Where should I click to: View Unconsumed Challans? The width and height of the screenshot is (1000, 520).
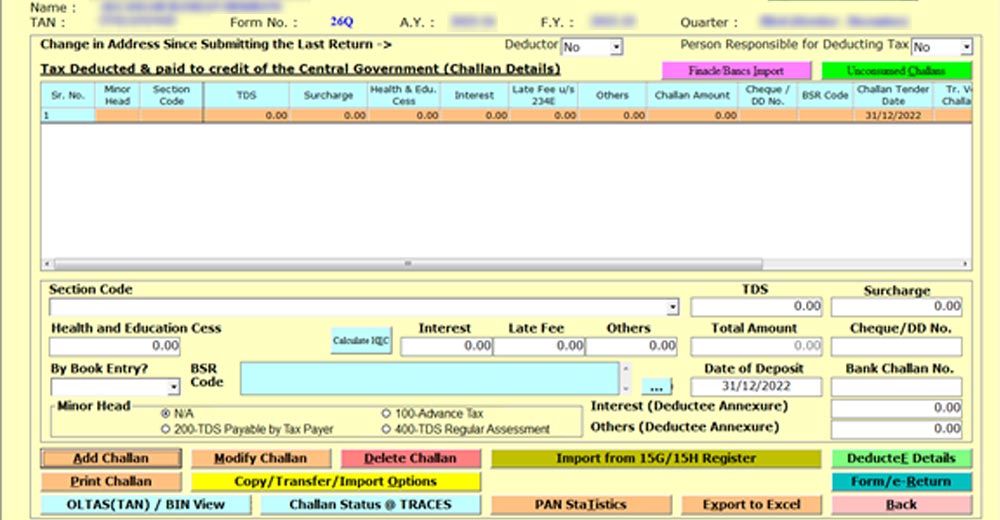pos(896,72)
